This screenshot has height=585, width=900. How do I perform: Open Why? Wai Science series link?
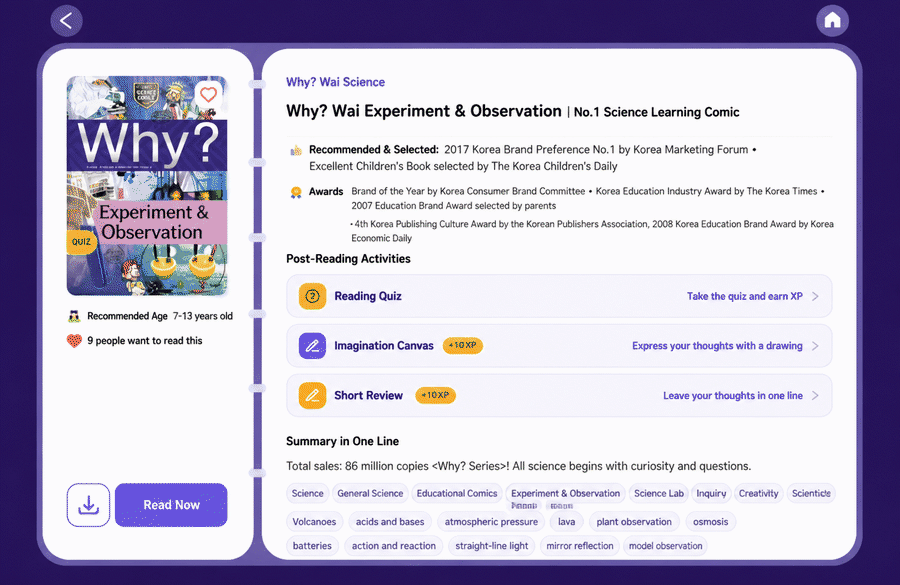[x=335, y=82]
